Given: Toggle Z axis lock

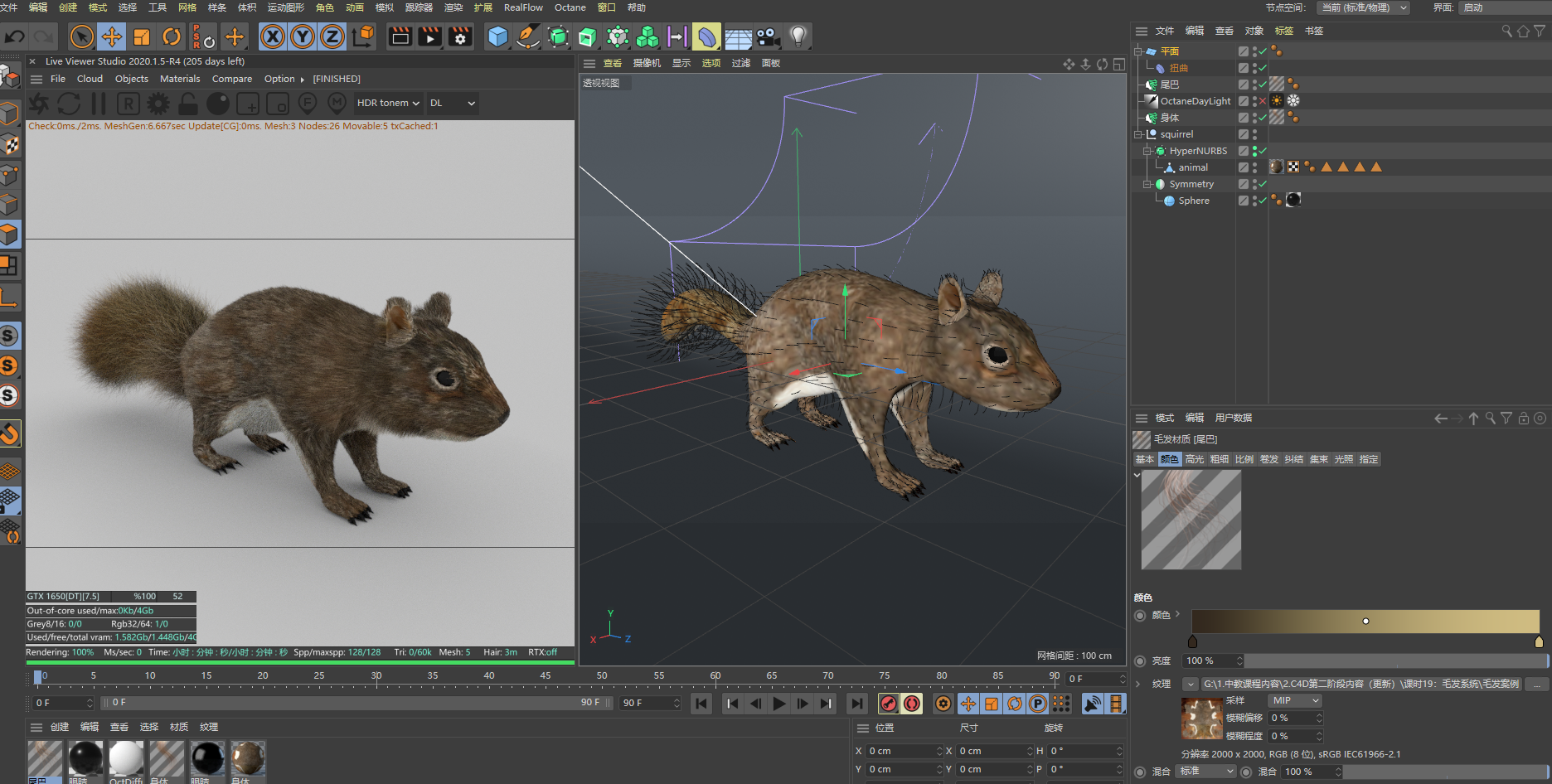Looking at the screenshot, I should coord(332,36).
